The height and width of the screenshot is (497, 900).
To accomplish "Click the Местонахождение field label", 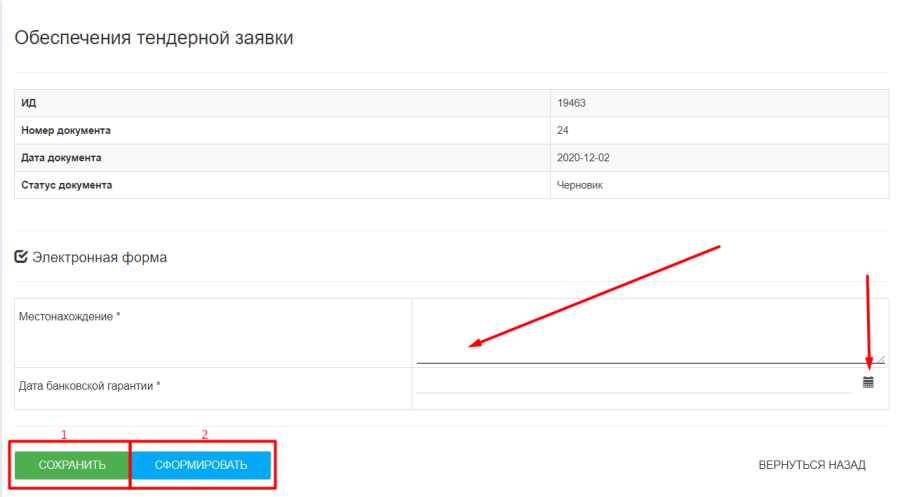I will [69, 316].
